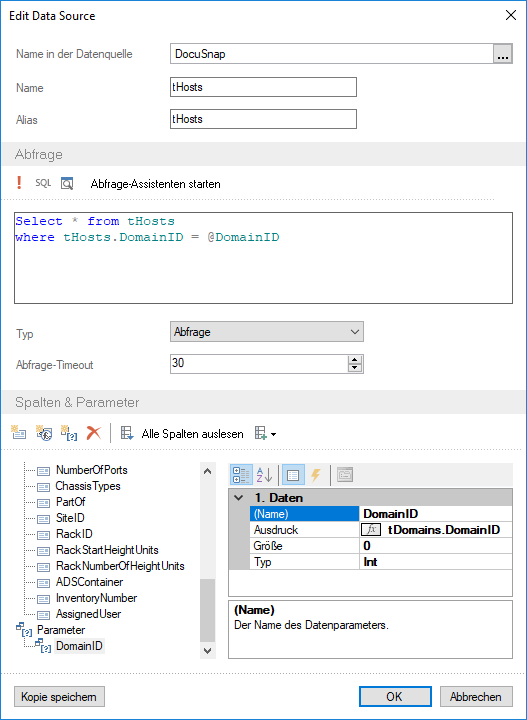
Task: Click the red exclamation mark query icon
Action: tap(19, 183)
